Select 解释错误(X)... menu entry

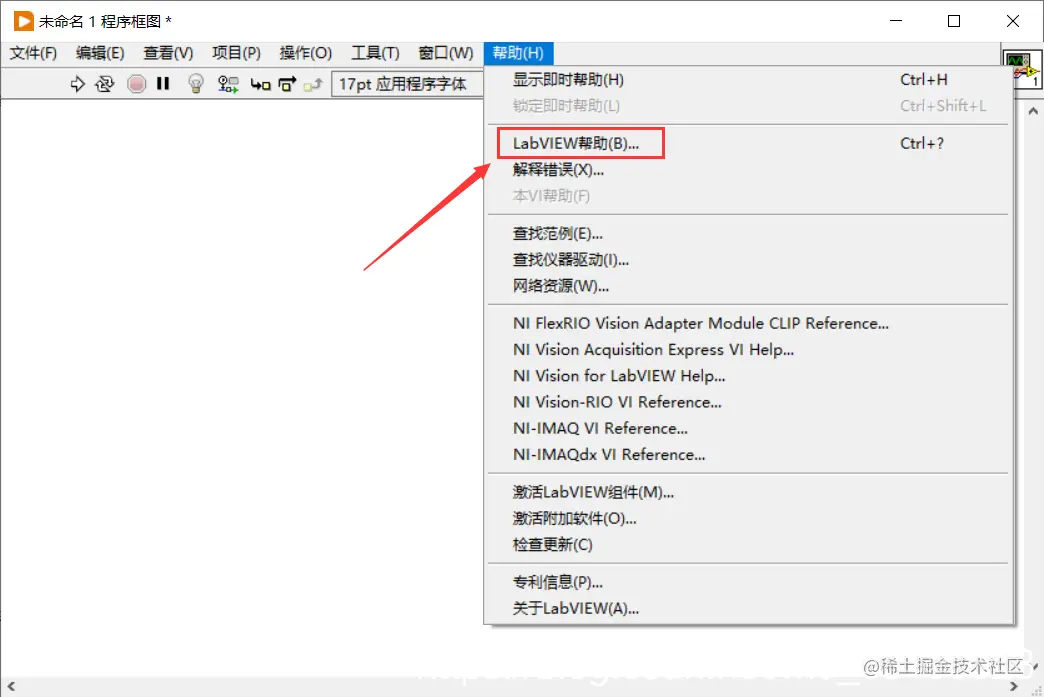750,170
